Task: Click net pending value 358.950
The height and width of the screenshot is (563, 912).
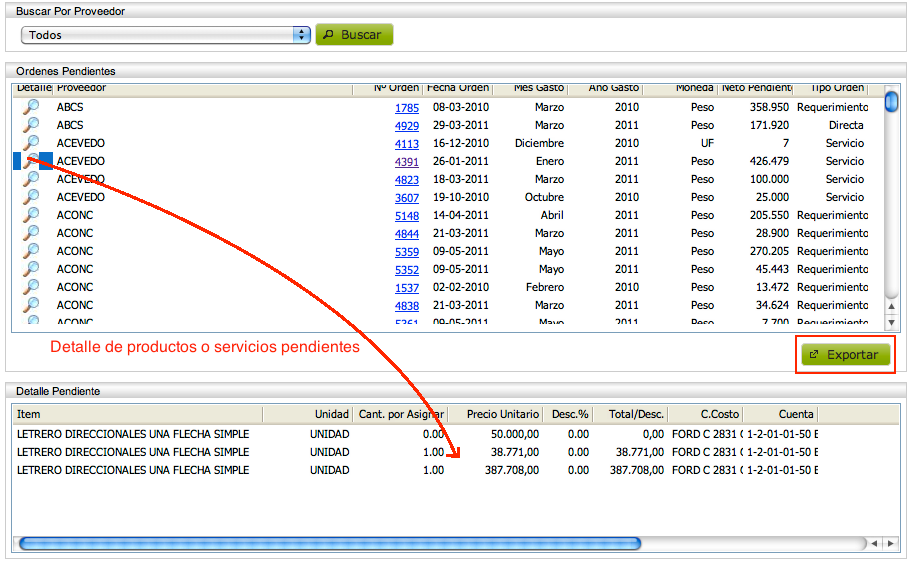Action: [x=769, y=107]
